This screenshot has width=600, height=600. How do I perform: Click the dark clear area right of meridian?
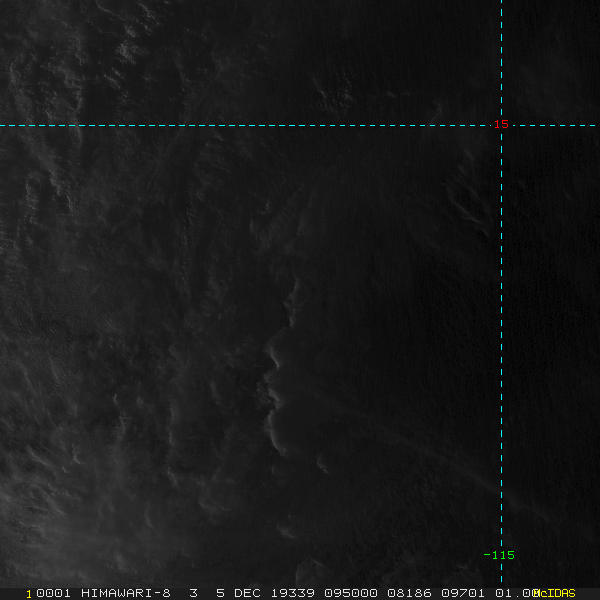pyautogui.click(x=550, y=300)
